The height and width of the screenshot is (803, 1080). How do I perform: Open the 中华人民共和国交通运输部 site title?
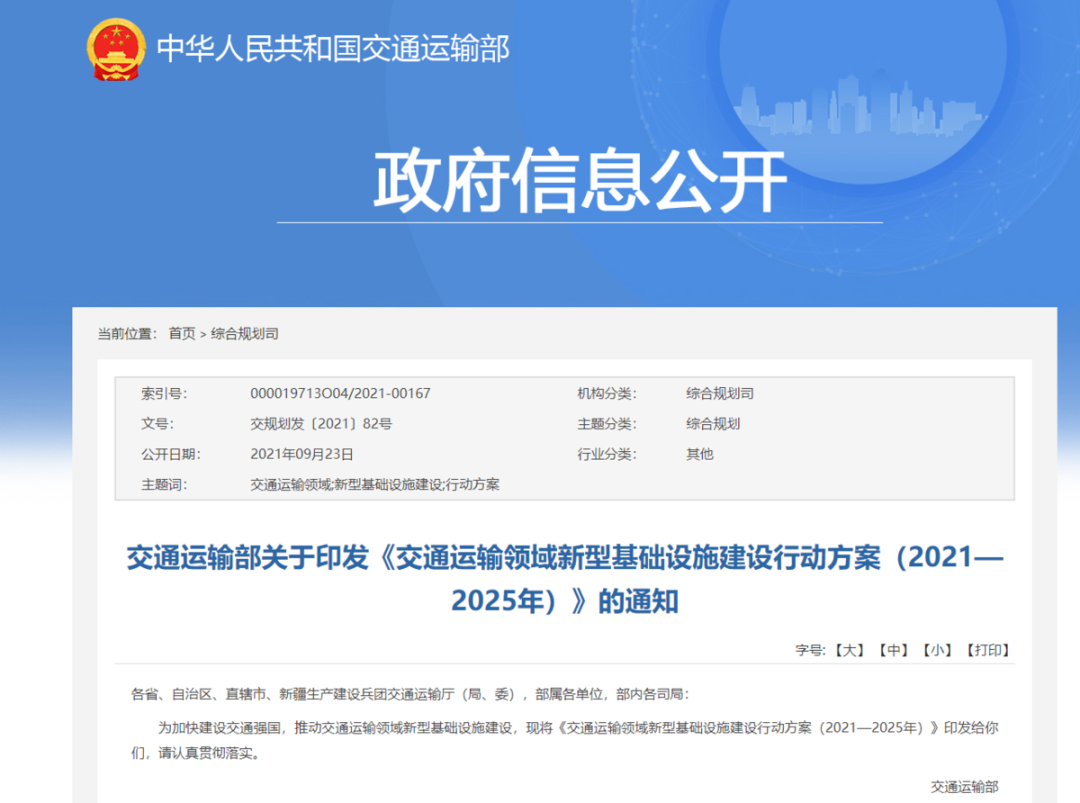(333, 49)
